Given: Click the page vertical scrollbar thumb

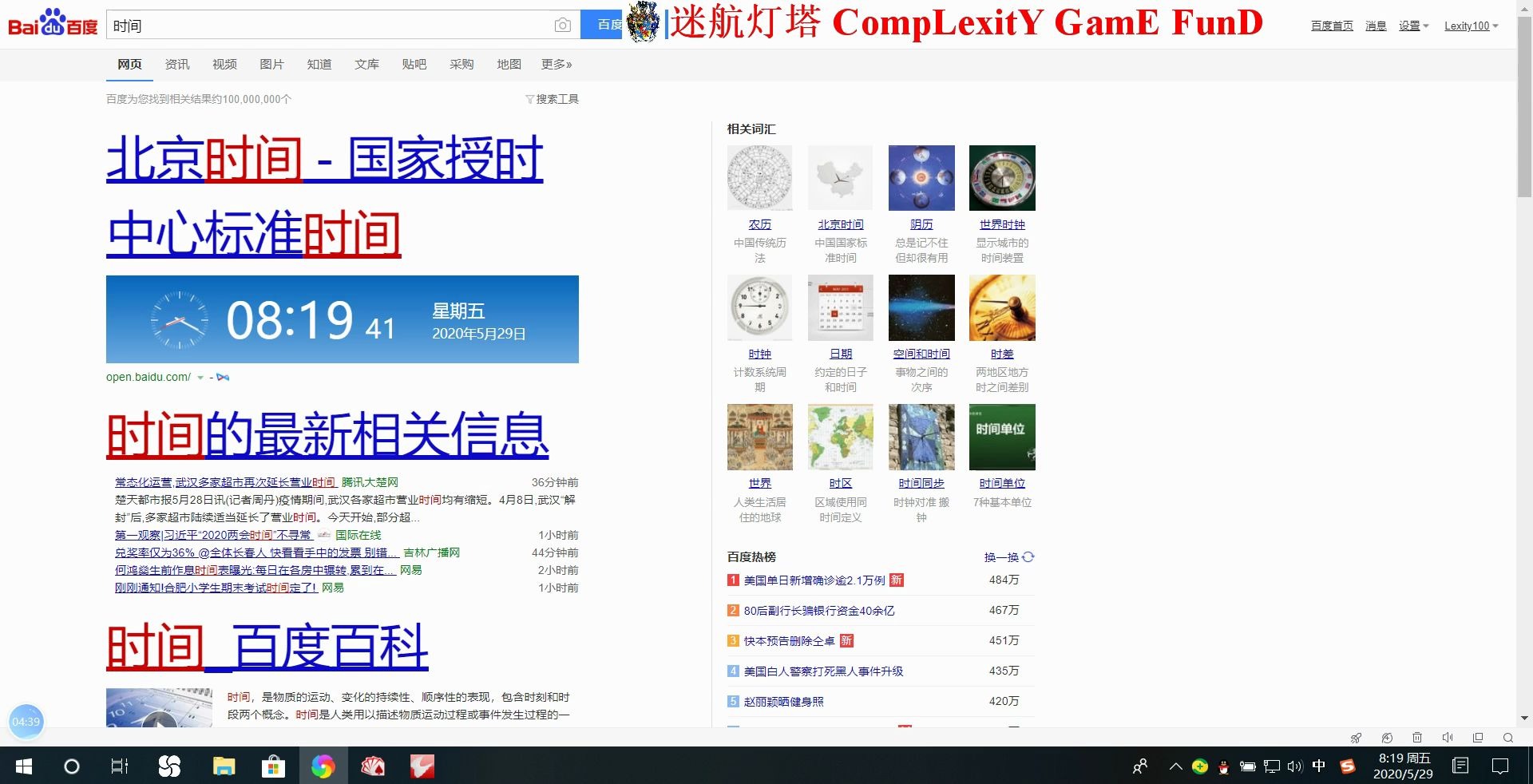Looking at the screenshot, I should click(1524, 108).
